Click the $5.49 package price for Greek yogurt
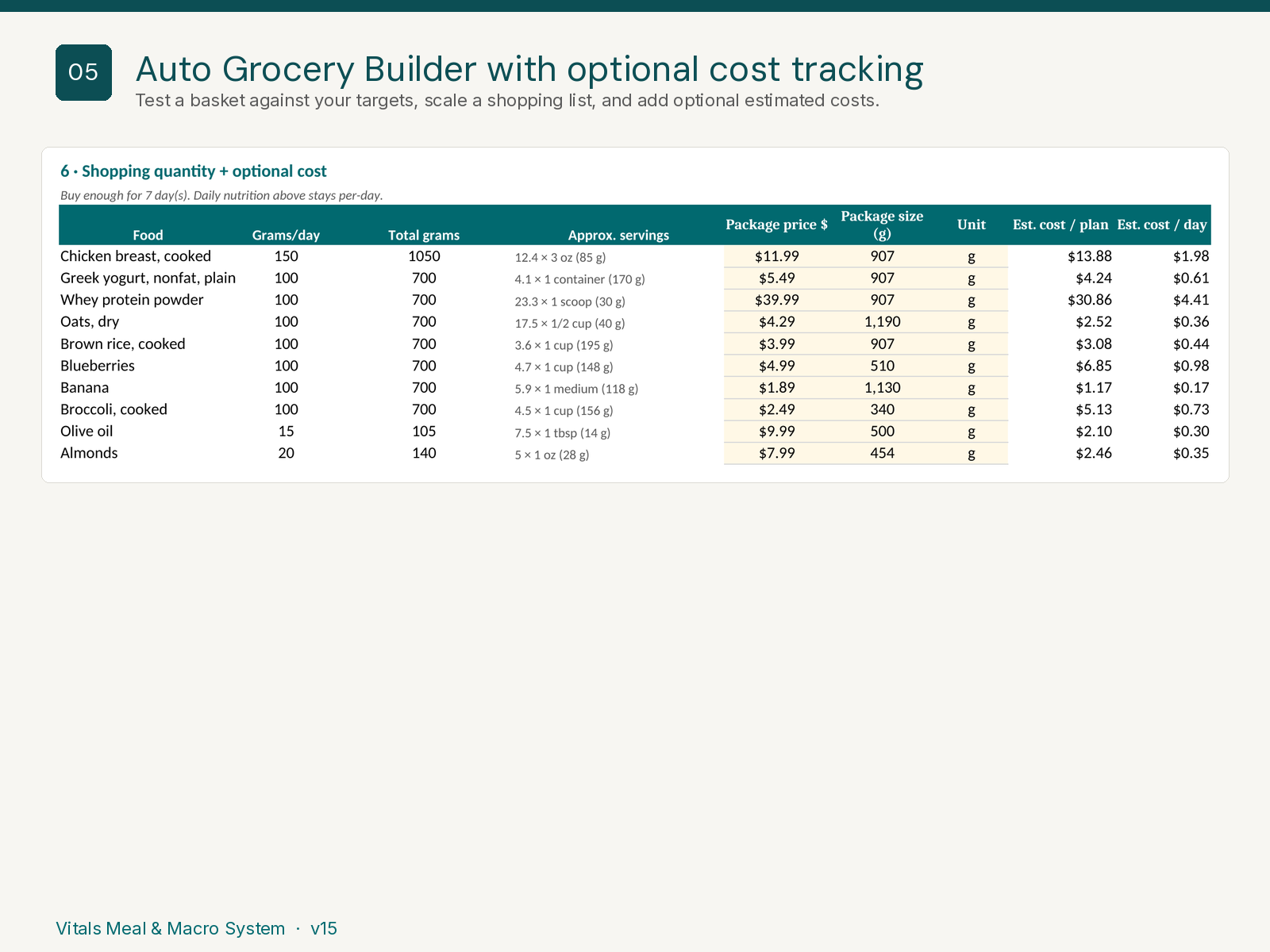 (777, 278)
